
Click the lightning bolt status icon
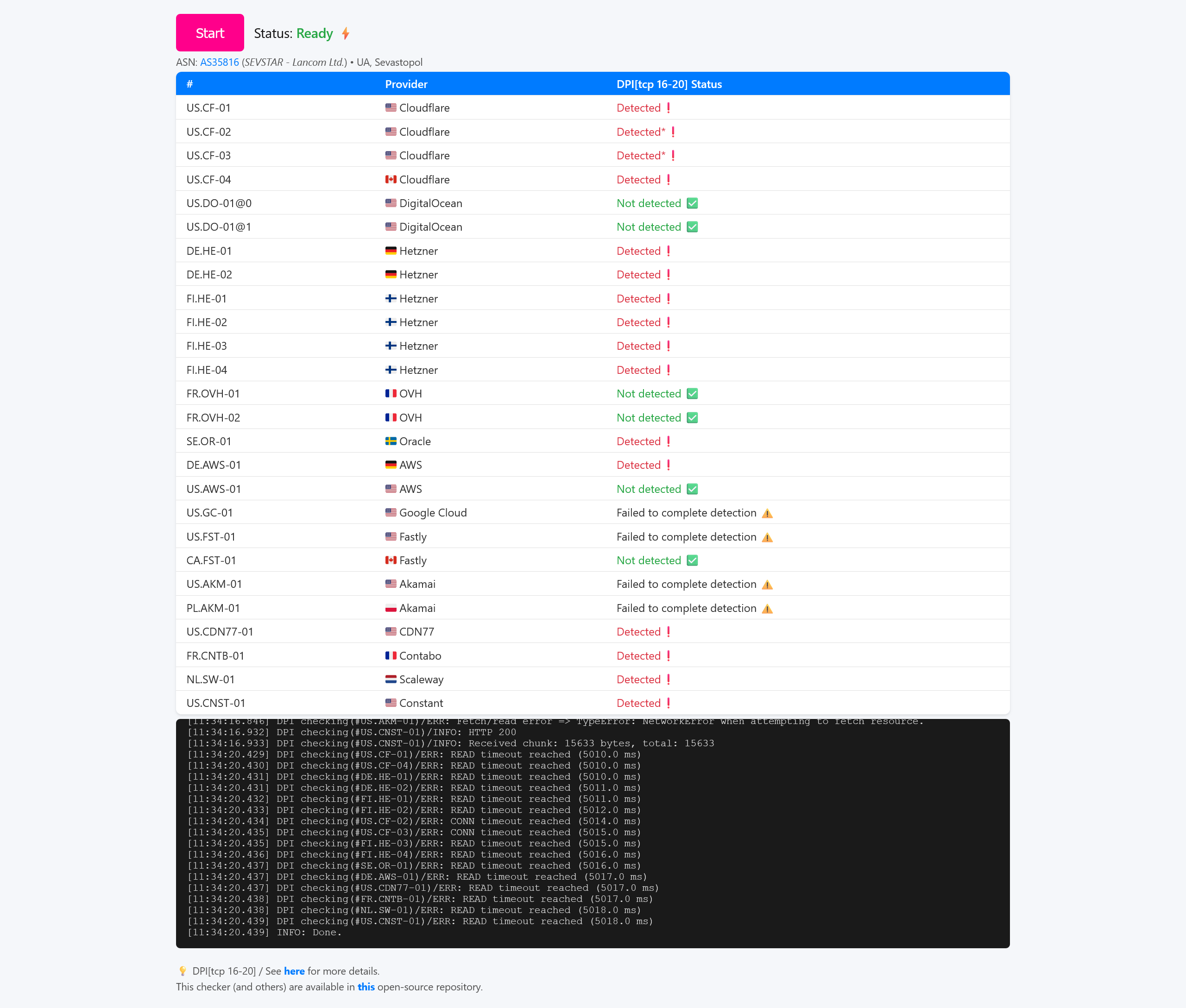pyautogui.click(x=345, y=34)
